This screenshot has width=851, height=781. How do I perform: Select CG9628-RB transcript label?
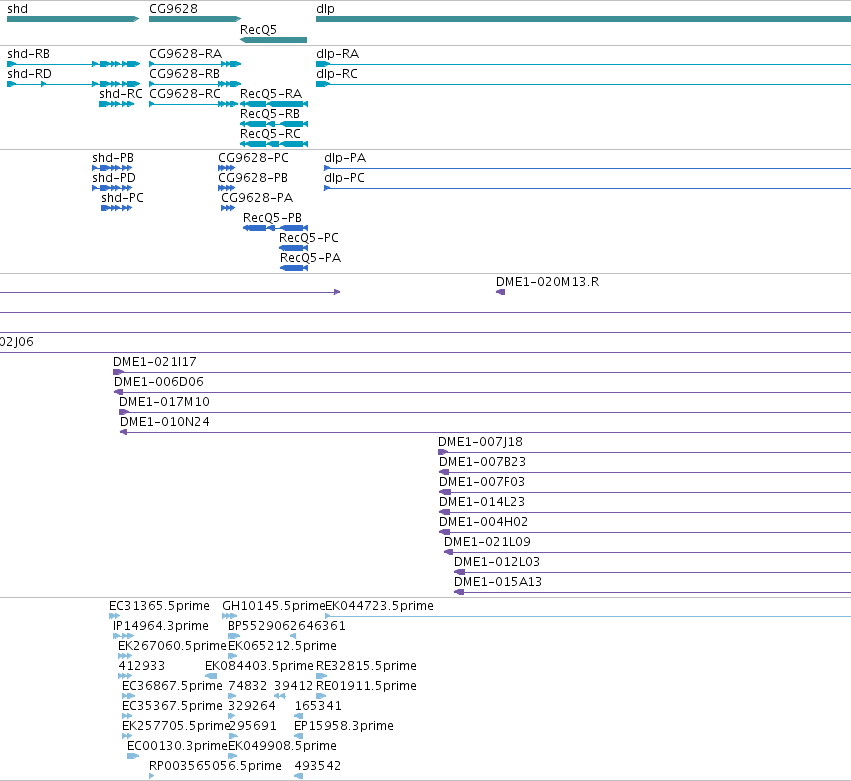[x=185, y=74]
